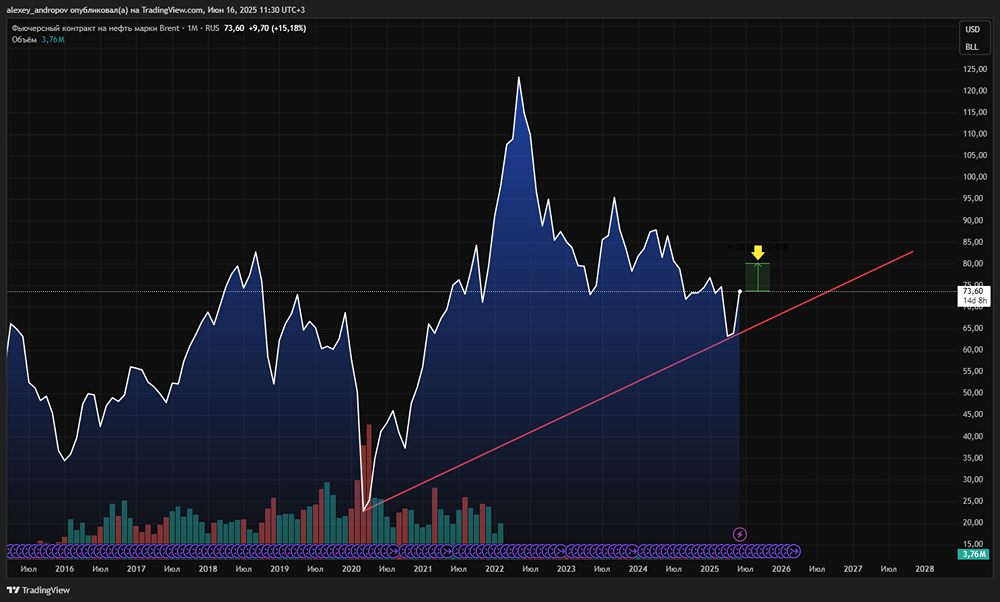Click the 60,00 price axis label

click(x=974, y=349)
